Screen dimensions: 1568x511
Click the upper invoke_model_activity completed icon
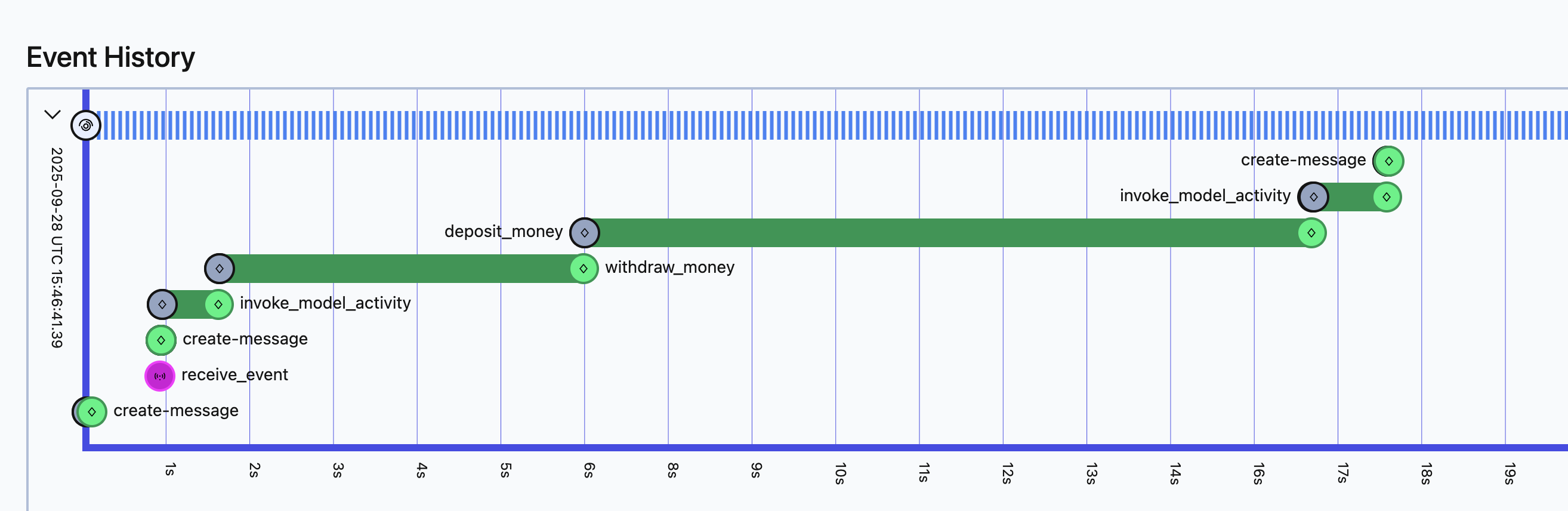click(x=1386, y=197)
